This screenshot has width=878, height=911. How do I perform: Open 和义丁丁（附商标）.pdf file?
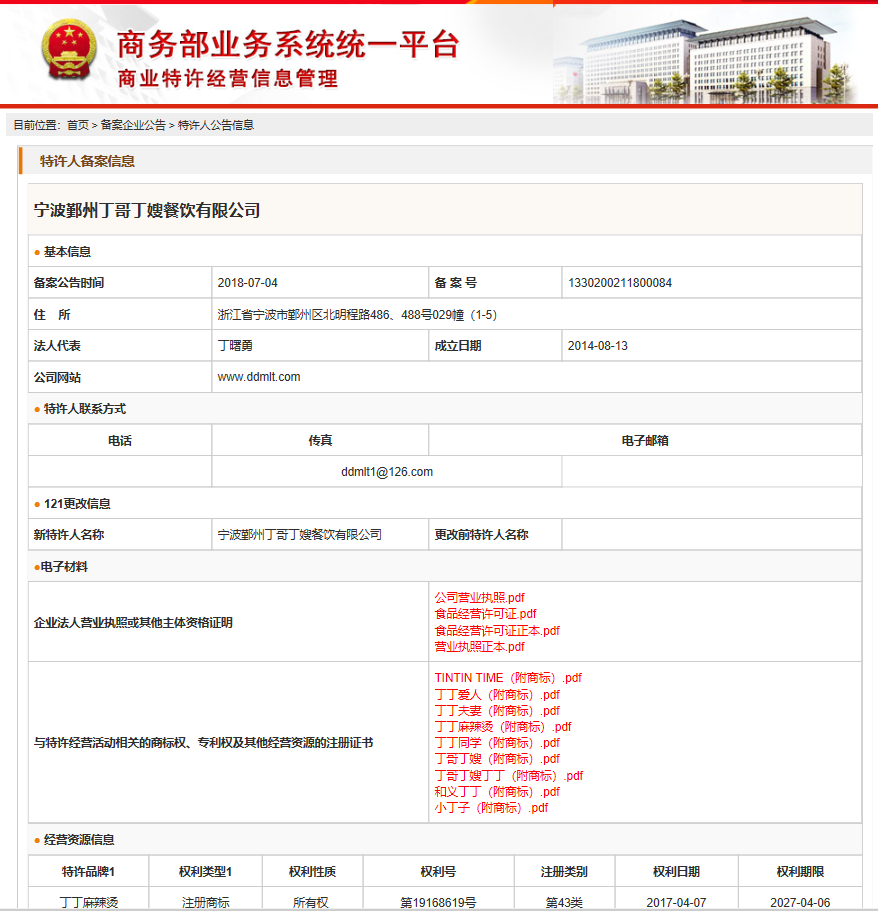tap(497, 792)
